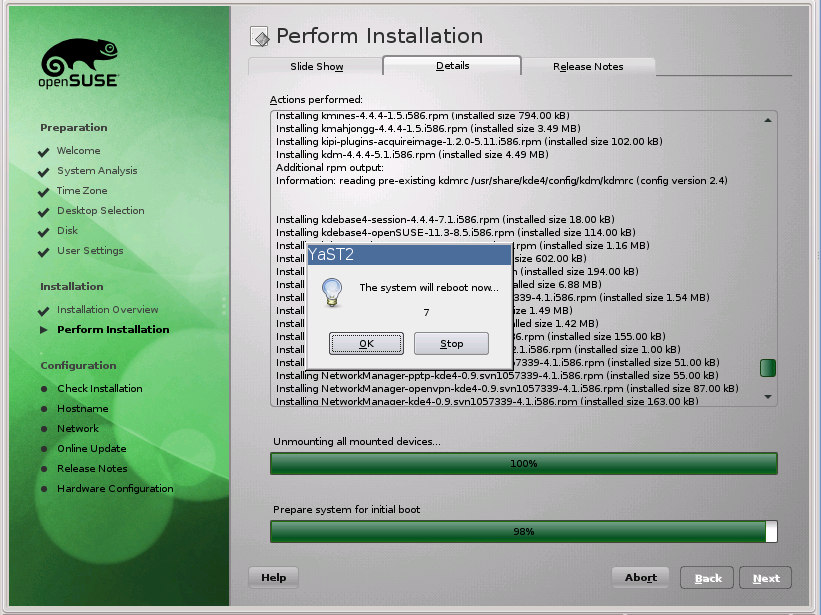
Task: Click the arrow marker beside Perform Installation
Action: click(44, 330)
